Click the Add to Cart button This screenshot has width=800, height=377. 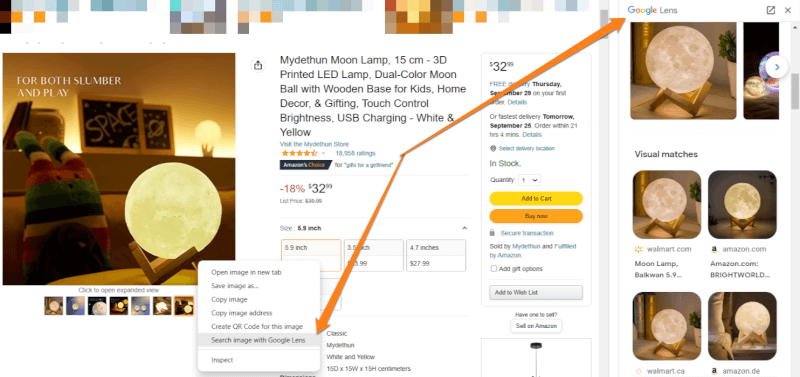(536, 198)
